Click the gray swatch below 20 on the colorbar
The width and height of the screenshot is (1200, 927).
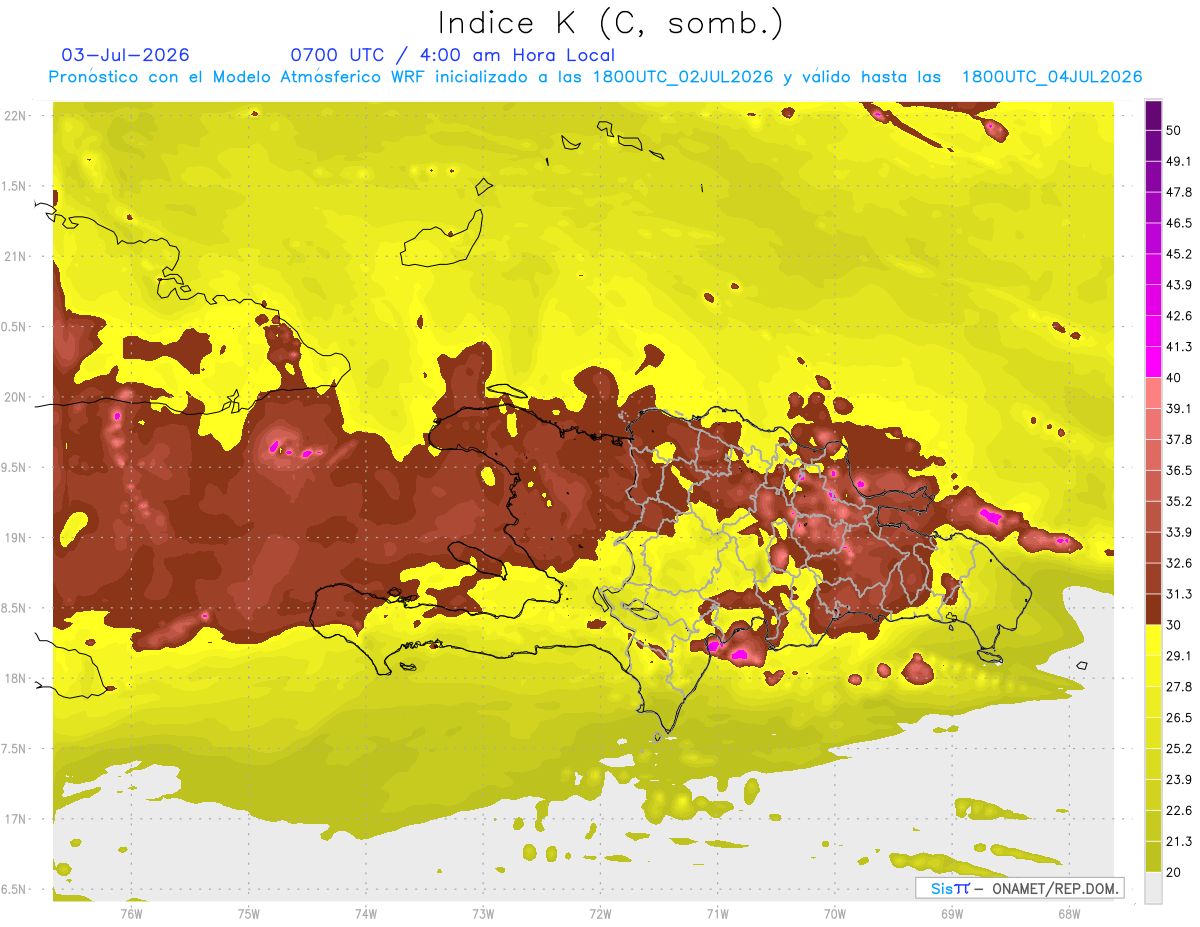1154,887
